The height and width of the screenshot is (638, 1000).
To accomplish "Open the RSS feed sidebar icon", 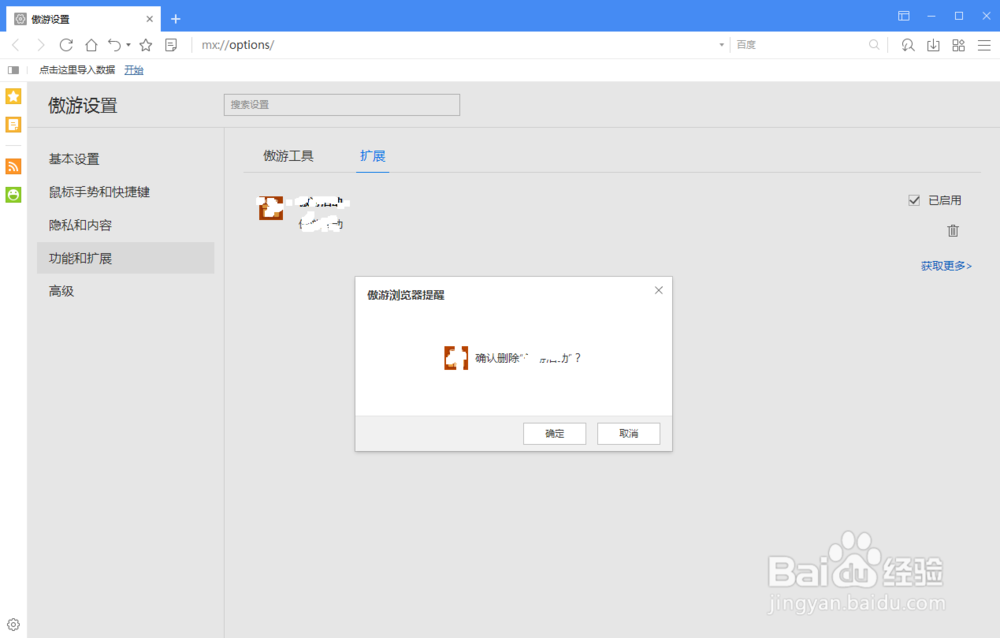I will point(13,167).
